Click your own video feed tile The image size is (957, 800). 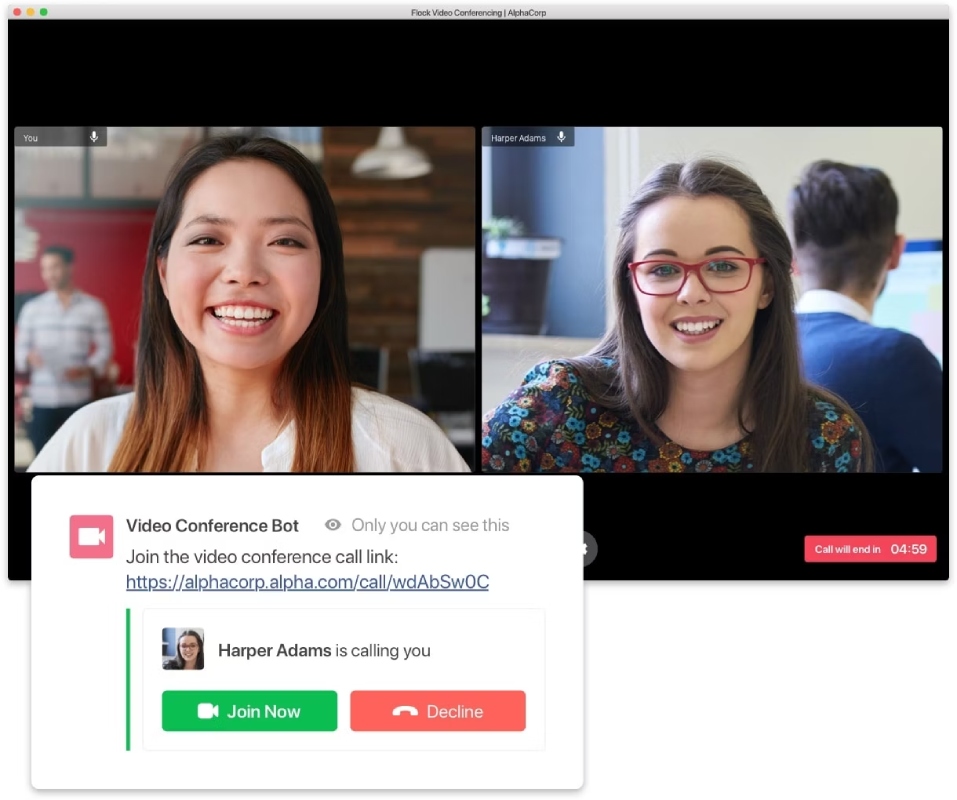(x=245, y=299)
